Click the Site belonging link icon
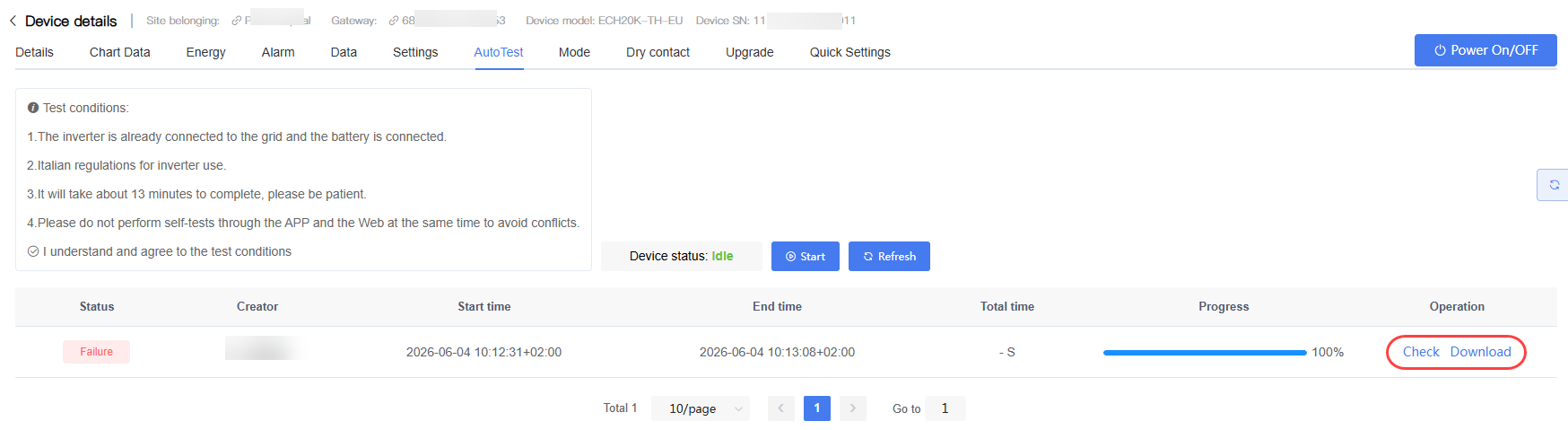The height and width of the screenshot is (430, 1568). pyautogui.click(x=236, y=21)
